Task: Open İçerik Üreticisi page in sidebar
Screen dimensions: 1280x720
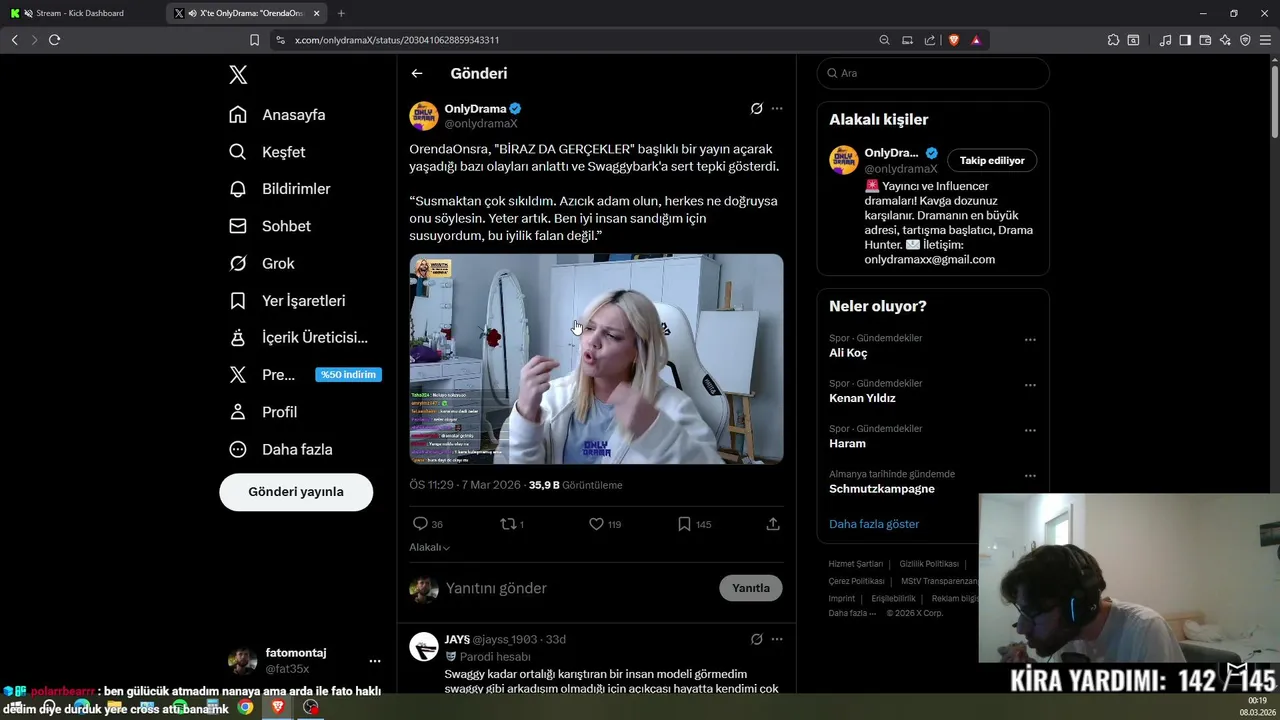Action: [x=298, y=338]
